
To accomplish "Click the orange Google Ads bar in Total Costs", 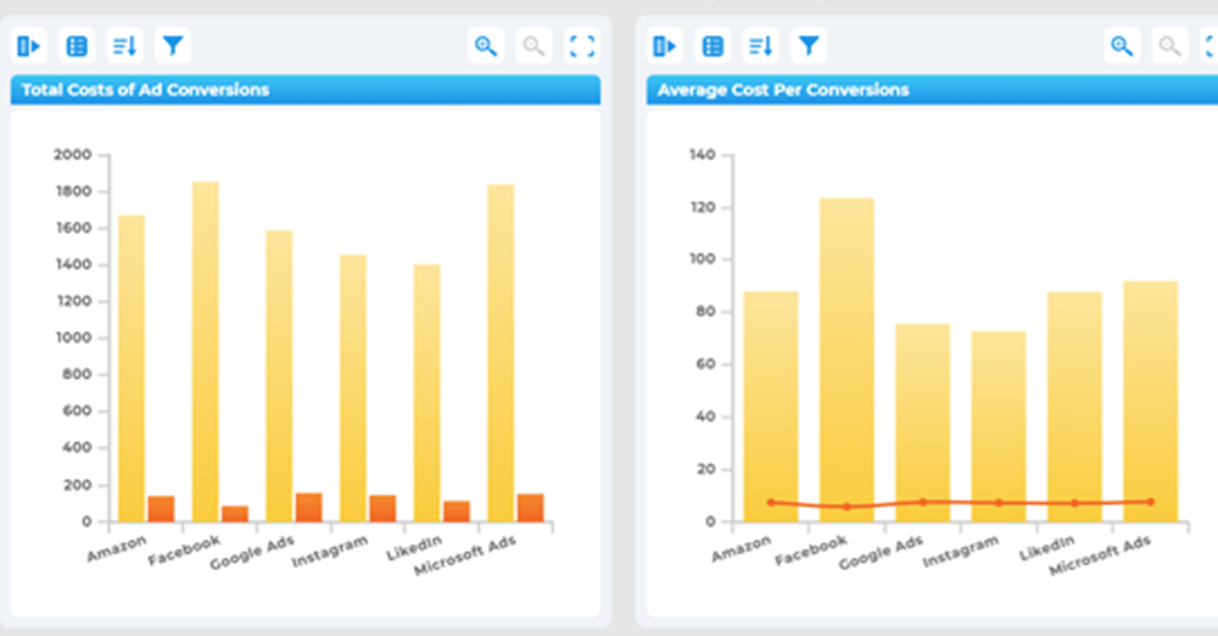I will [308, 507].
